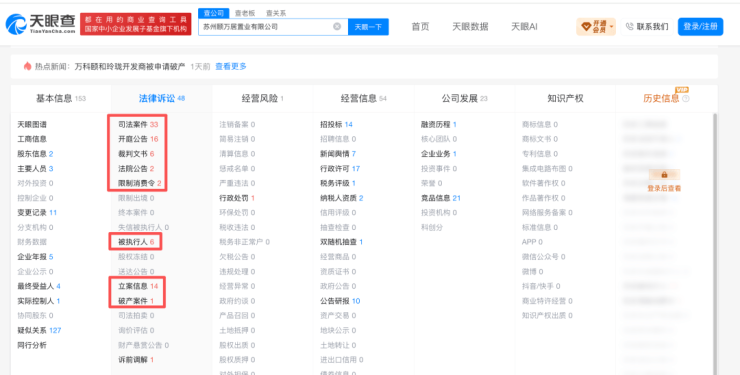
Task: Click the help icon beside 历史信息
Action: pyautogui.click(x=686, y=99)
